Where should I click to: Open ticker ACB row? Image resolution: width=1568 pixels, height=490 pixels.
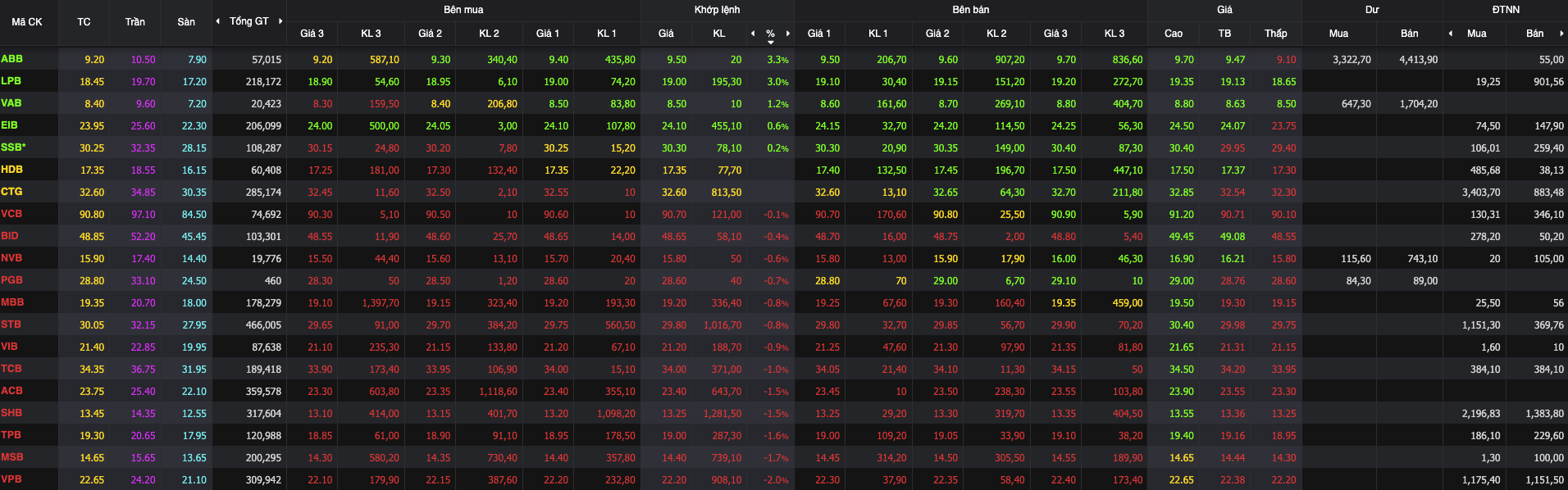coord(12,391)
